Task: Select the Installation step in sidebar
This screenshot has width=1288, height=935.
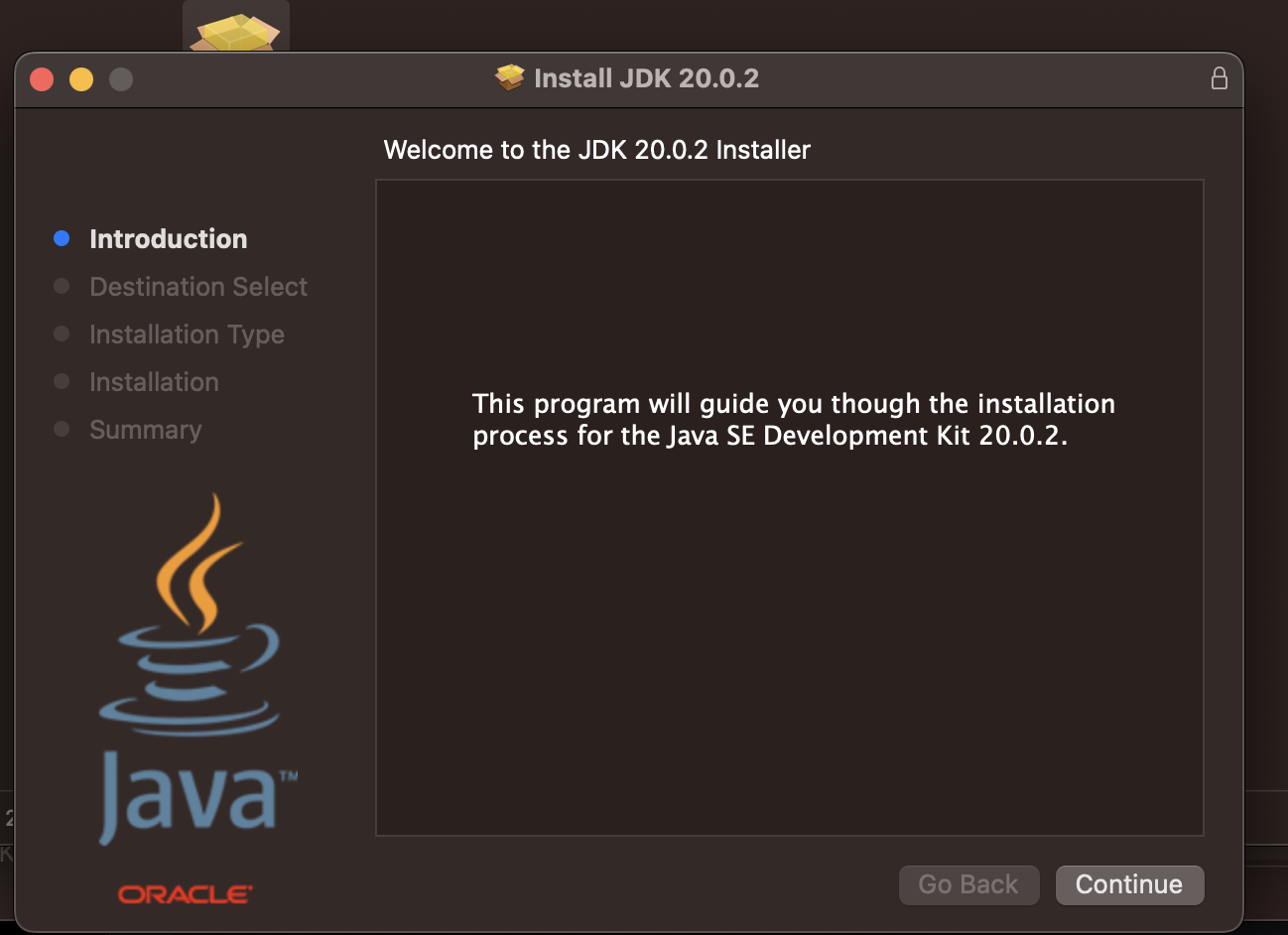Action: [154, 382]
